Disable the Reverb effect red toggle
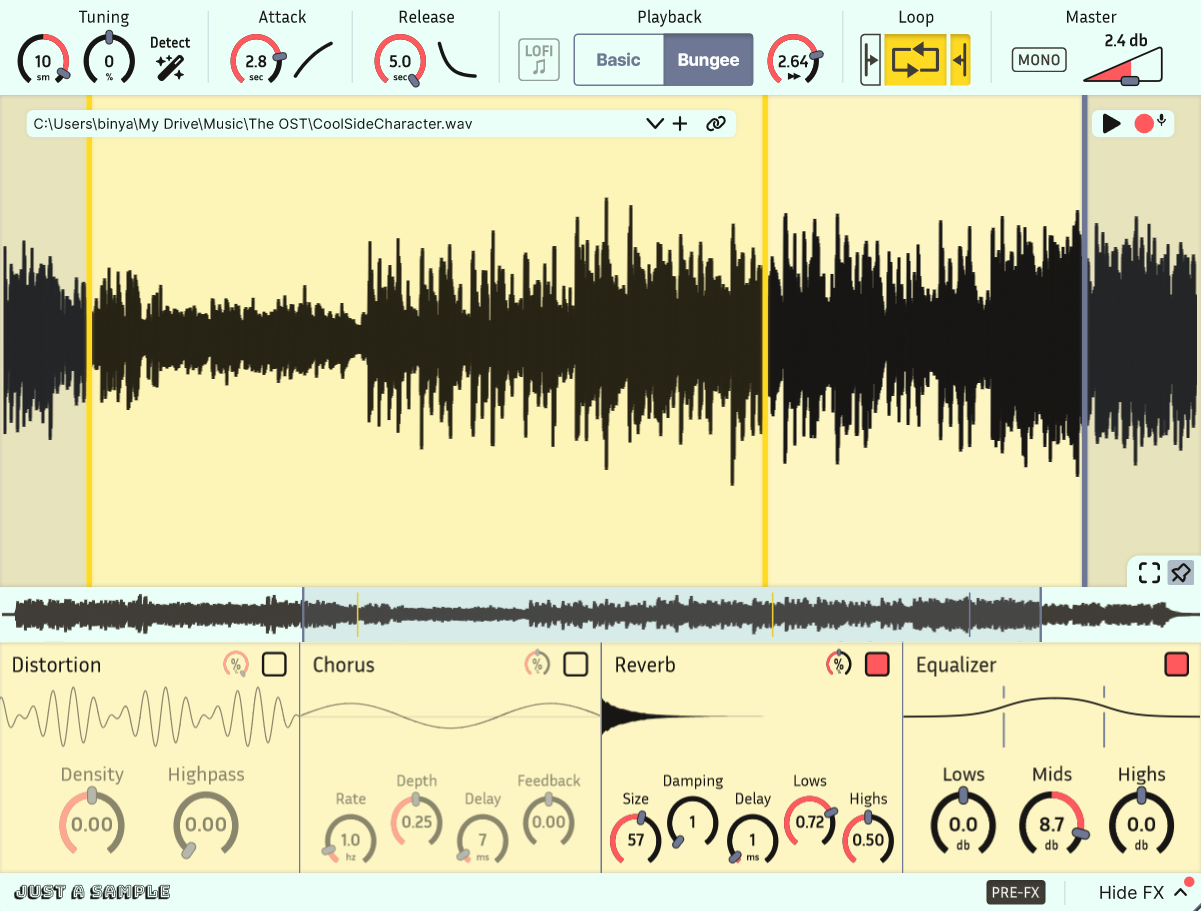1201x911 pixels. pos(877,664)
